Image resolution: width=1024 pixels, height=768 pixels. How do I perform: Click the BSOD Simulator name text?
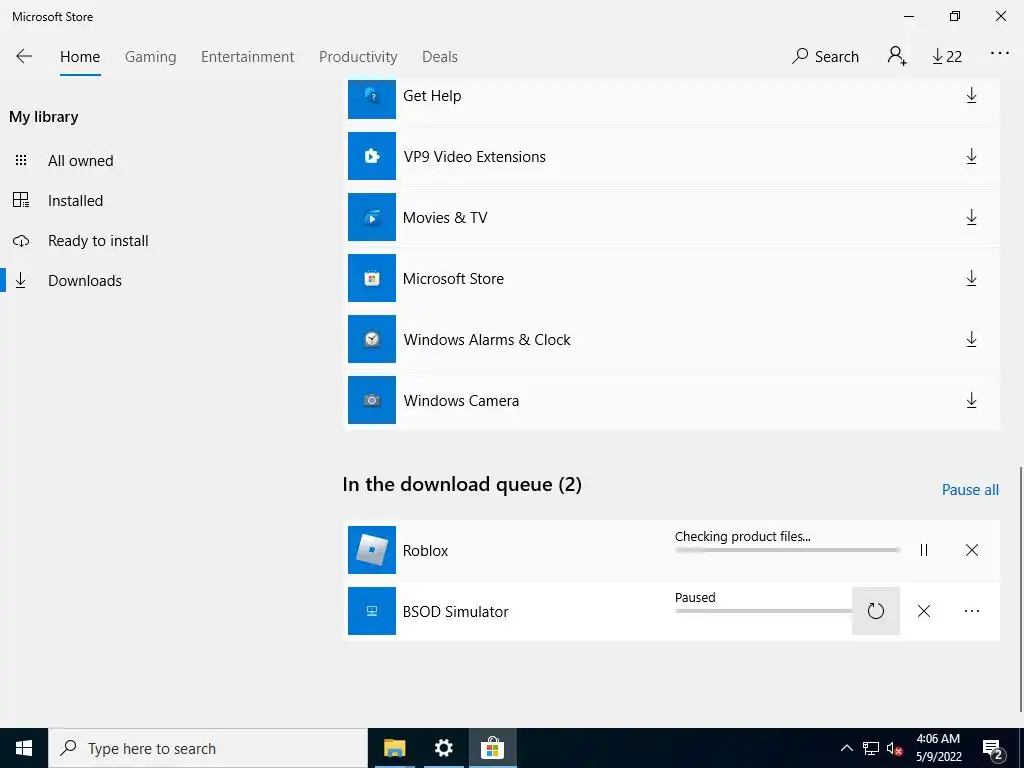click(x=456, y=612)
